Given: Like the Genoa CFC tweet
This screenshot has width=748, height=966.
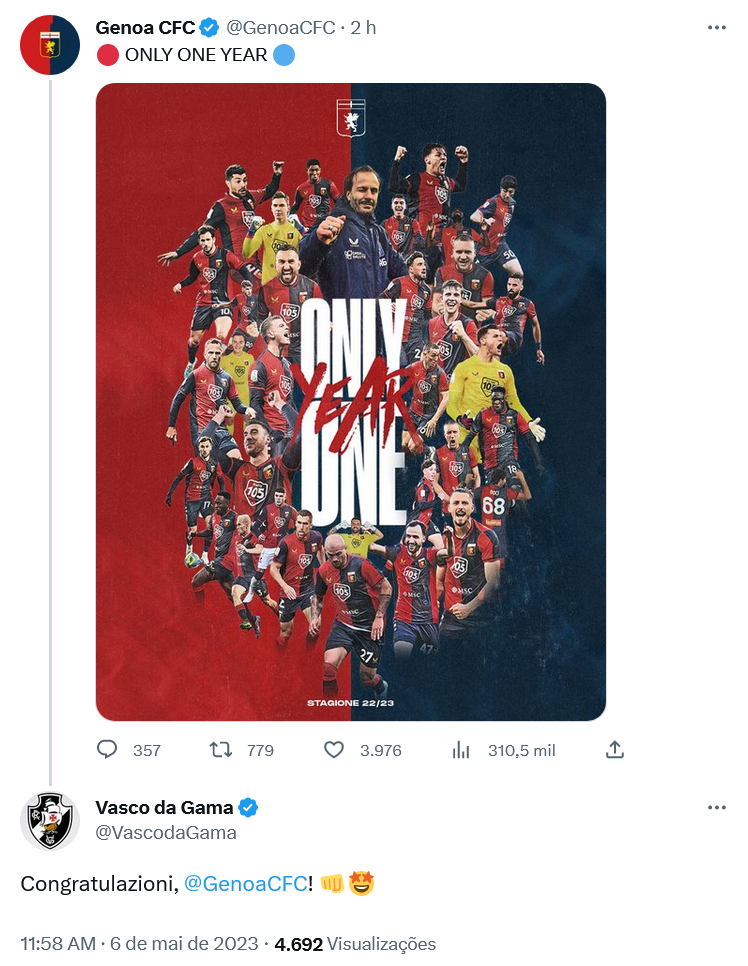Looking at the screenshot, I should tap(334, 749).
